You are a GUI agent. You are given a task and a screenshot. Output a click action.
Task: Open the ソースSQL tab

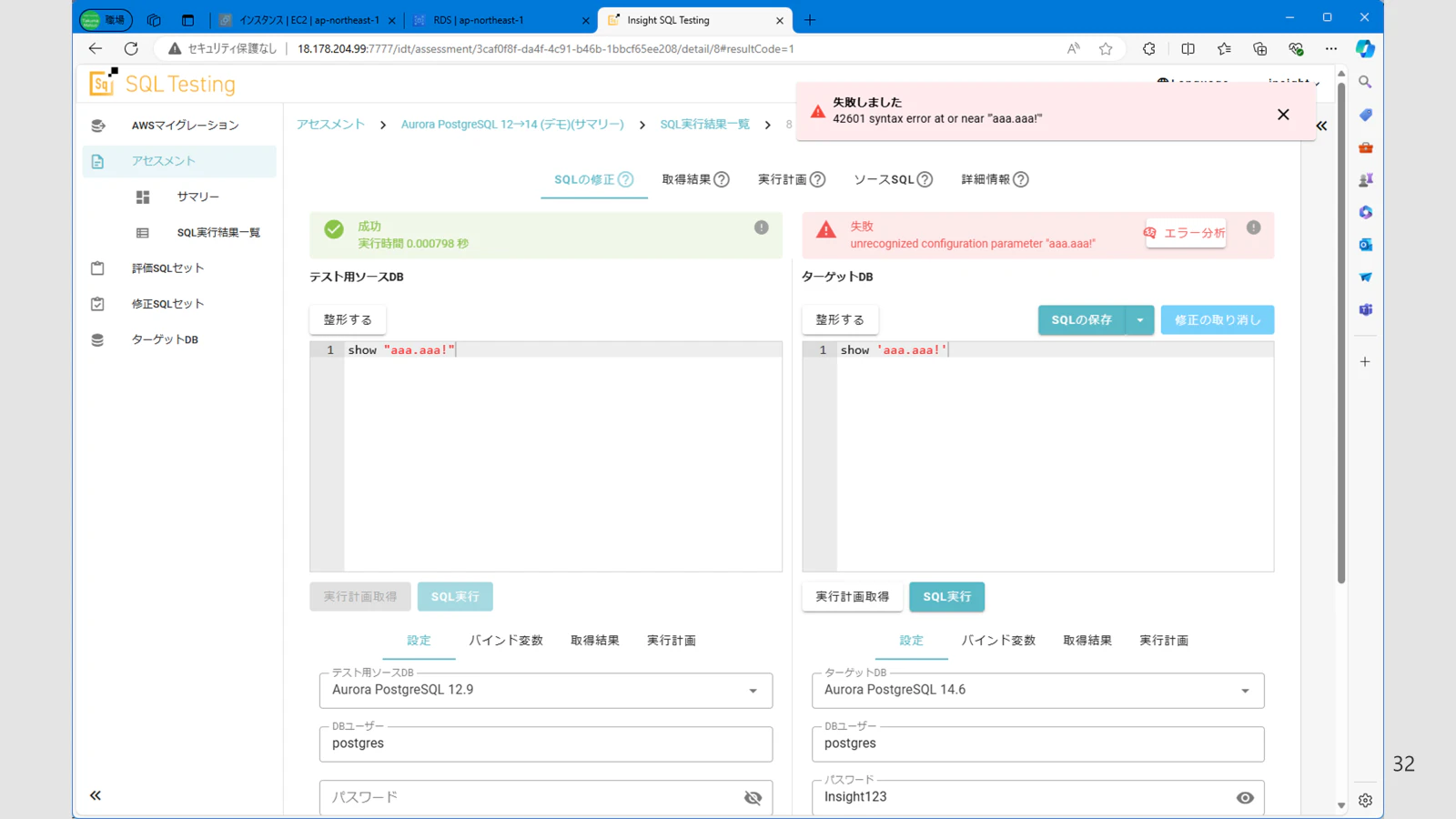893,179
